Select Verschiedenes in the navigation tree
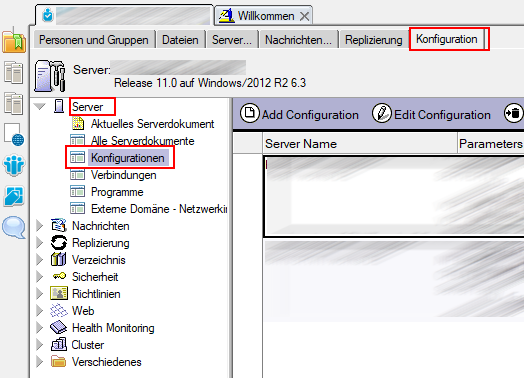 coord(107,362)
